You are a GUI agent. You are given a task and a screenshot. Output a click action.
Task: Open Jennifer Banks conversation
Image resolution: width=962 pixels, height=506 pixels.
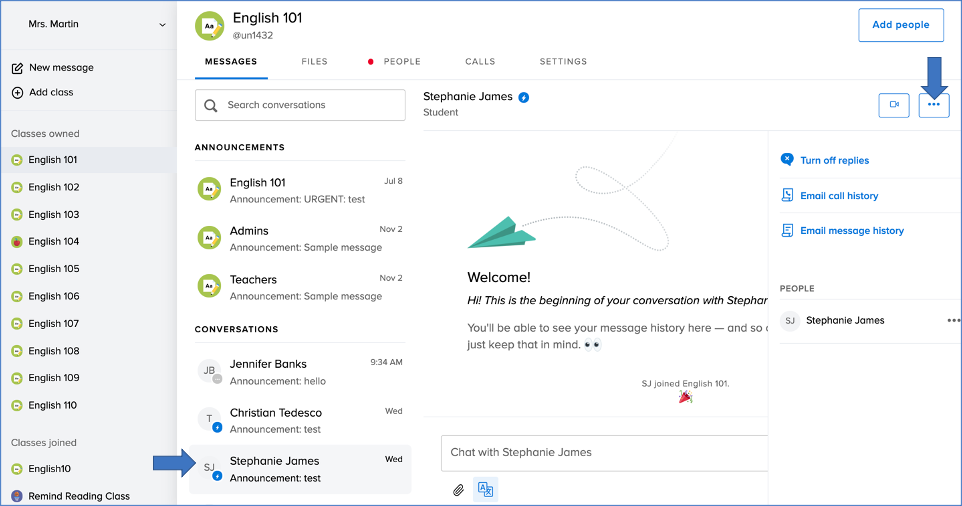click(300, 372)
